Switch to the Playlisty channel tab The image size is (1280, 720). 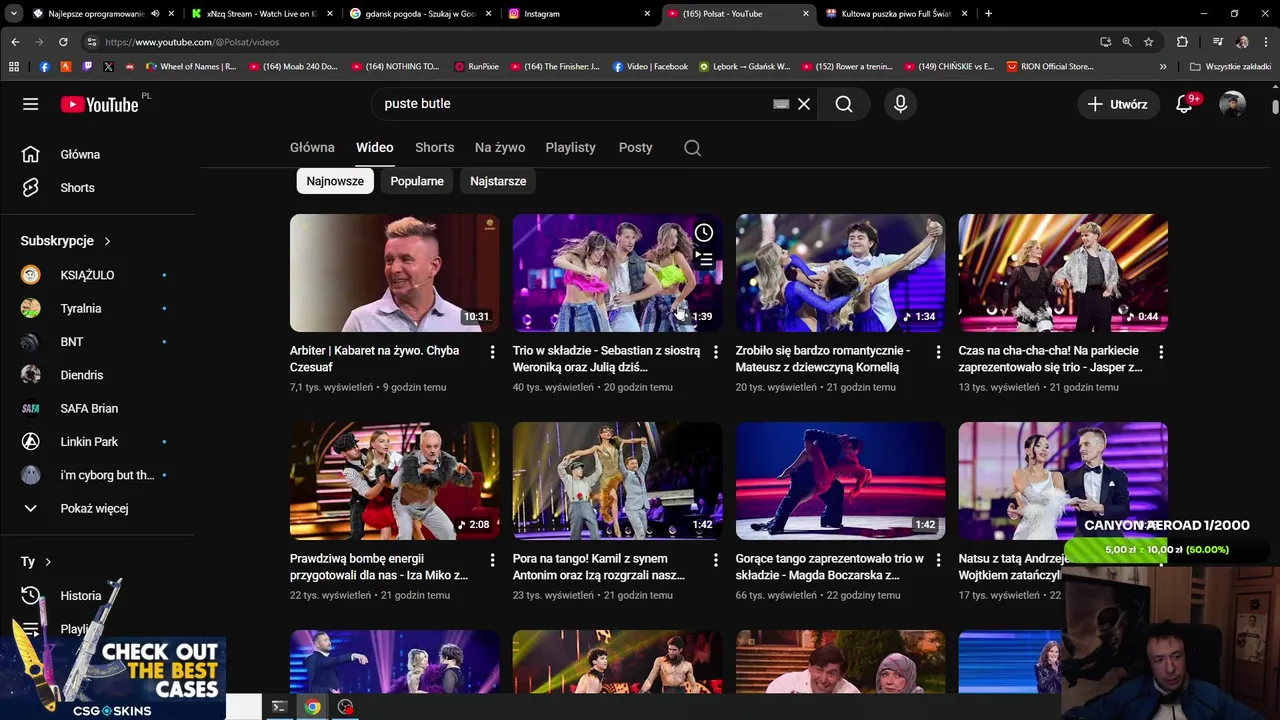pyautogui.click(x=570, y=147)
